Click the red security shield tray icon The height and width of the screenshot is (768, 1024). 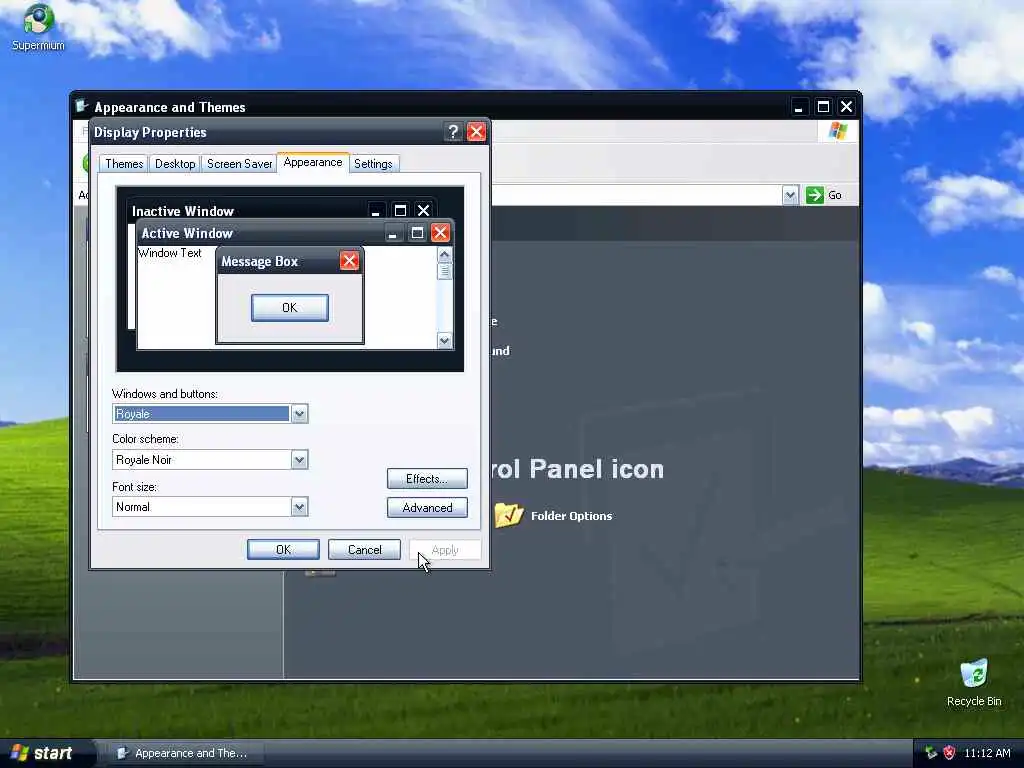click(950, 753)
